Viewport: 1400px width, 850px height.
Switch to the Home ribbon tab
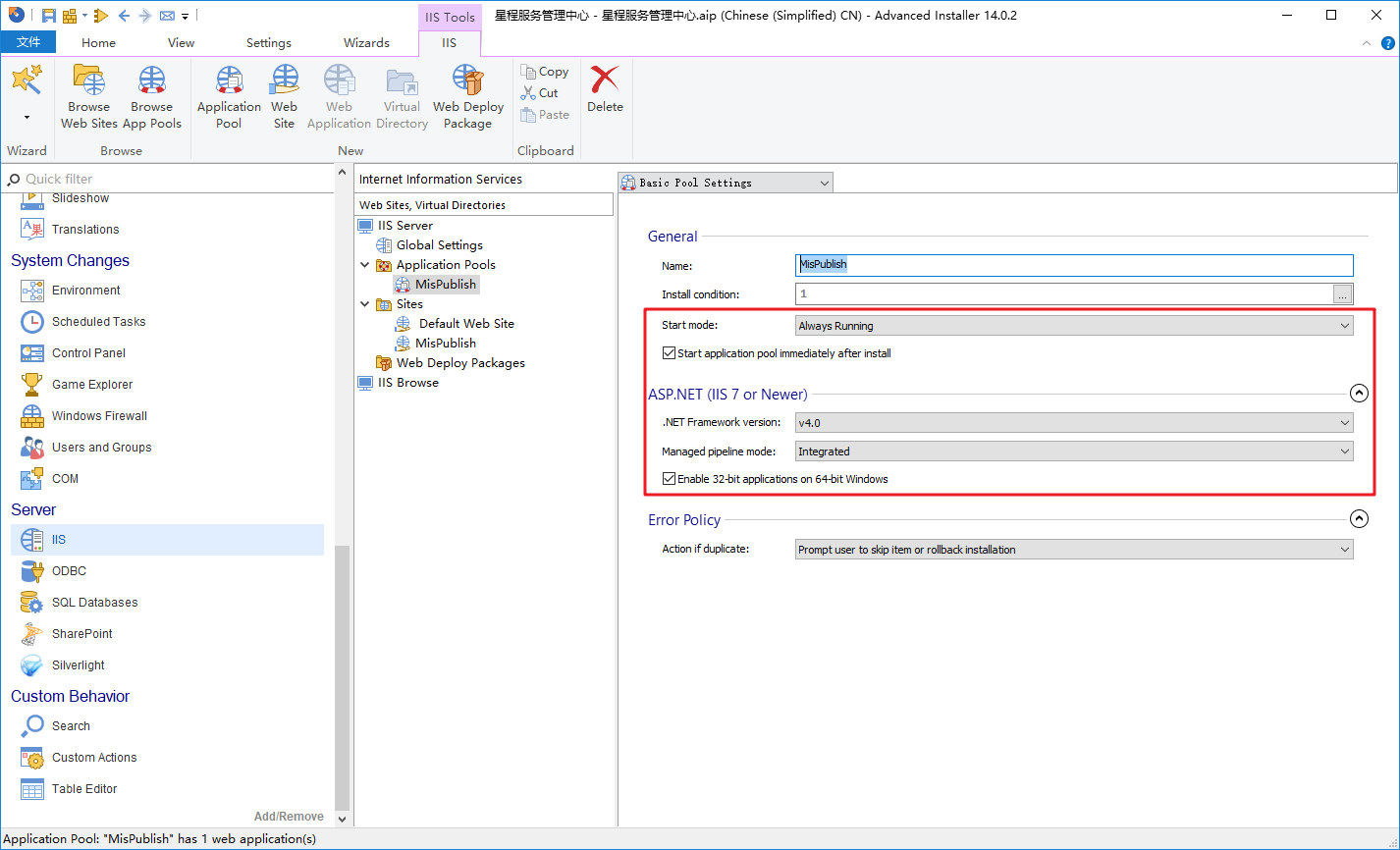(99, 43)
